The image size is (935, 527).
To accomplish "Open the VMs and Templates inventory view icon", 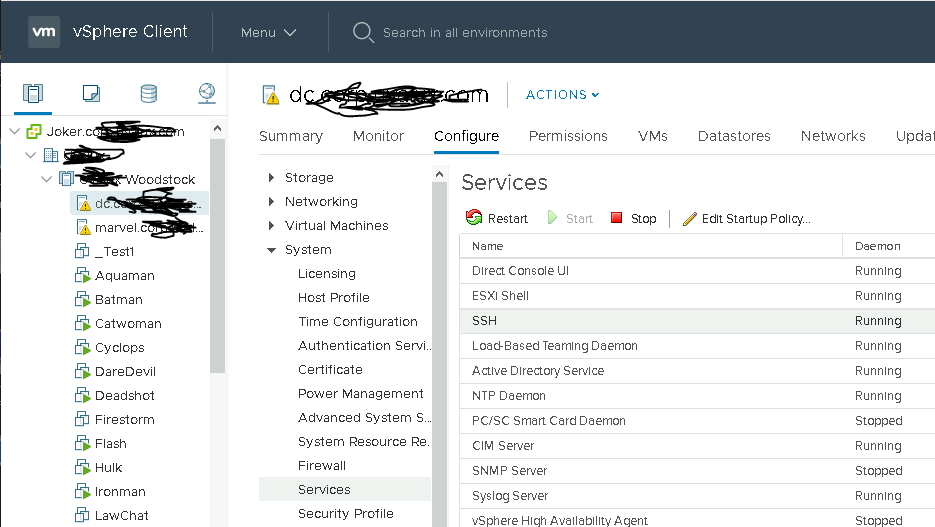I will (x=91, y=94).
